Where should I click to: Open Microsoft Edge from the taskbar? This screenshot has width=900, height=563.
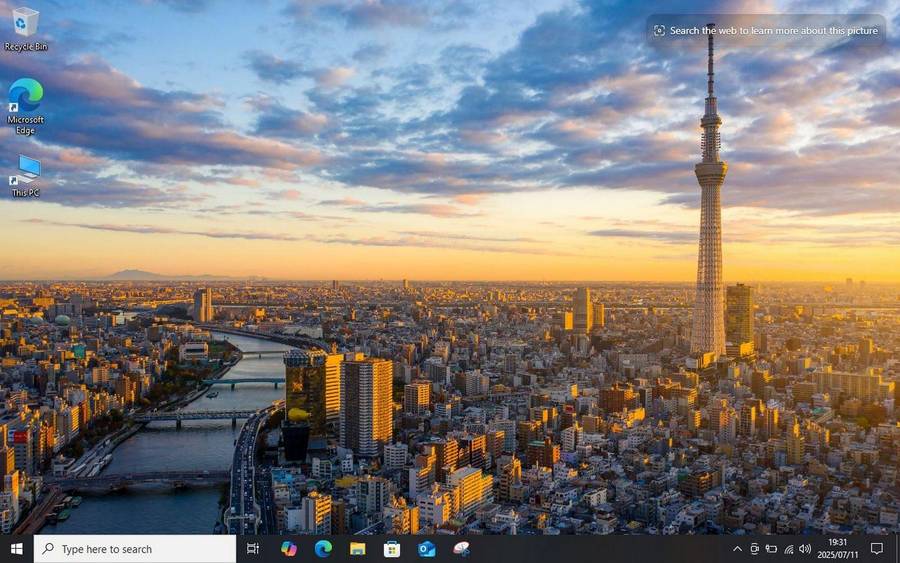pos(323,549)
